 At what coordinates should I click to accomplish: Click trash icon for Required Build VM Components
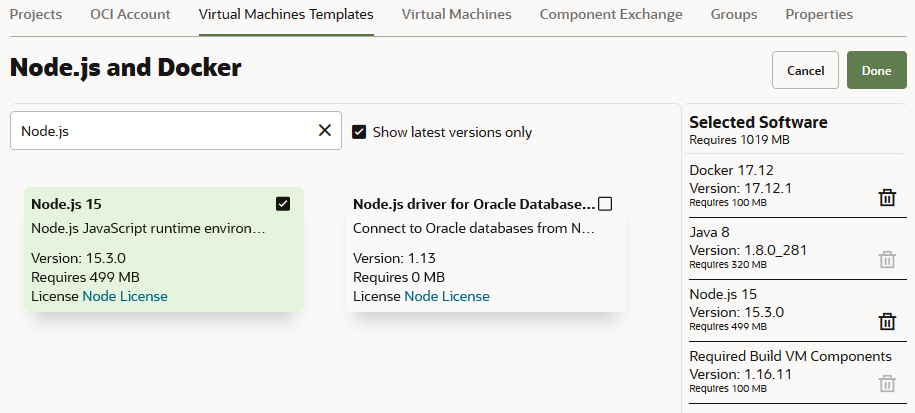click(x=886, y=383)
